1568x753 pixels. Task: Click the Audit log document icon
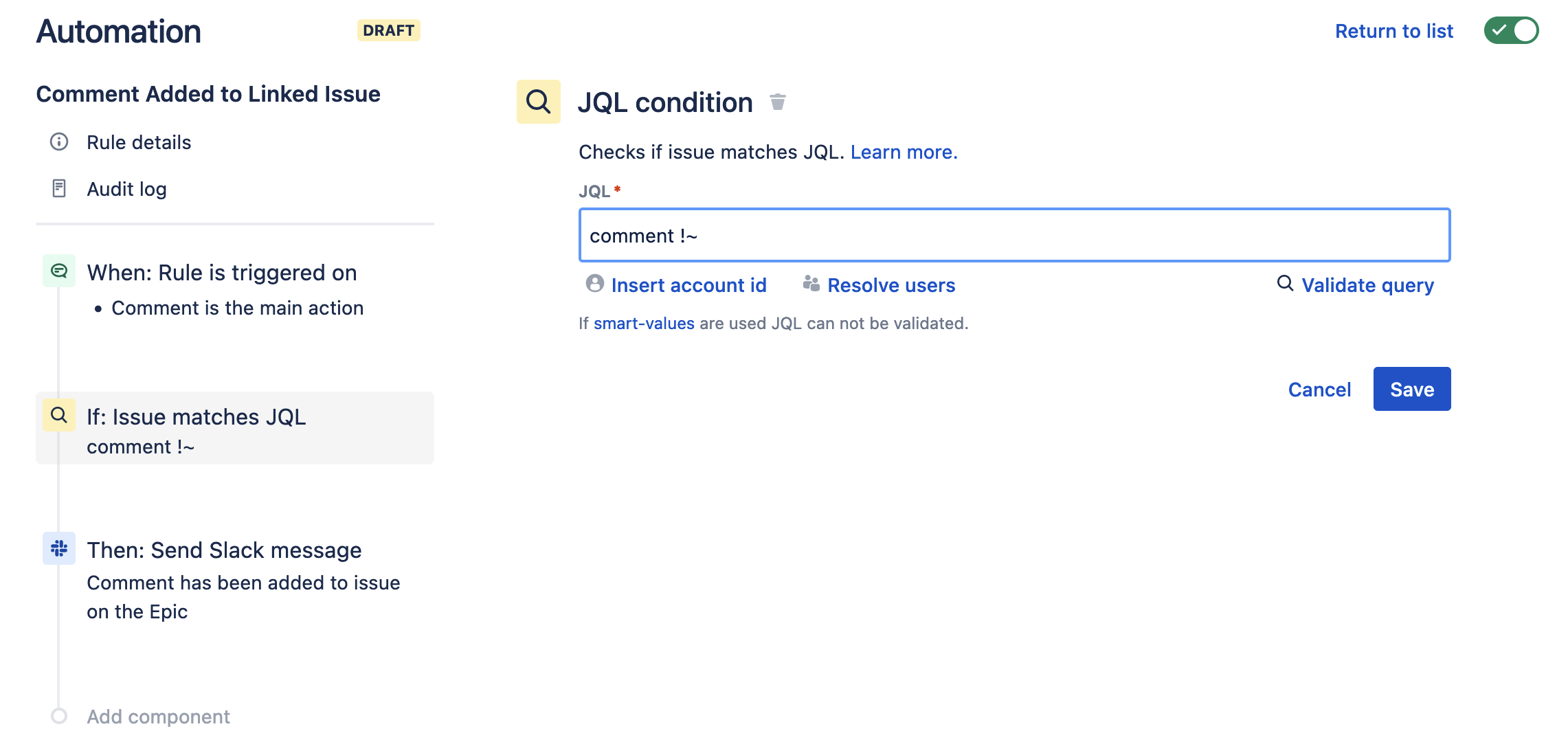point(59,187)
